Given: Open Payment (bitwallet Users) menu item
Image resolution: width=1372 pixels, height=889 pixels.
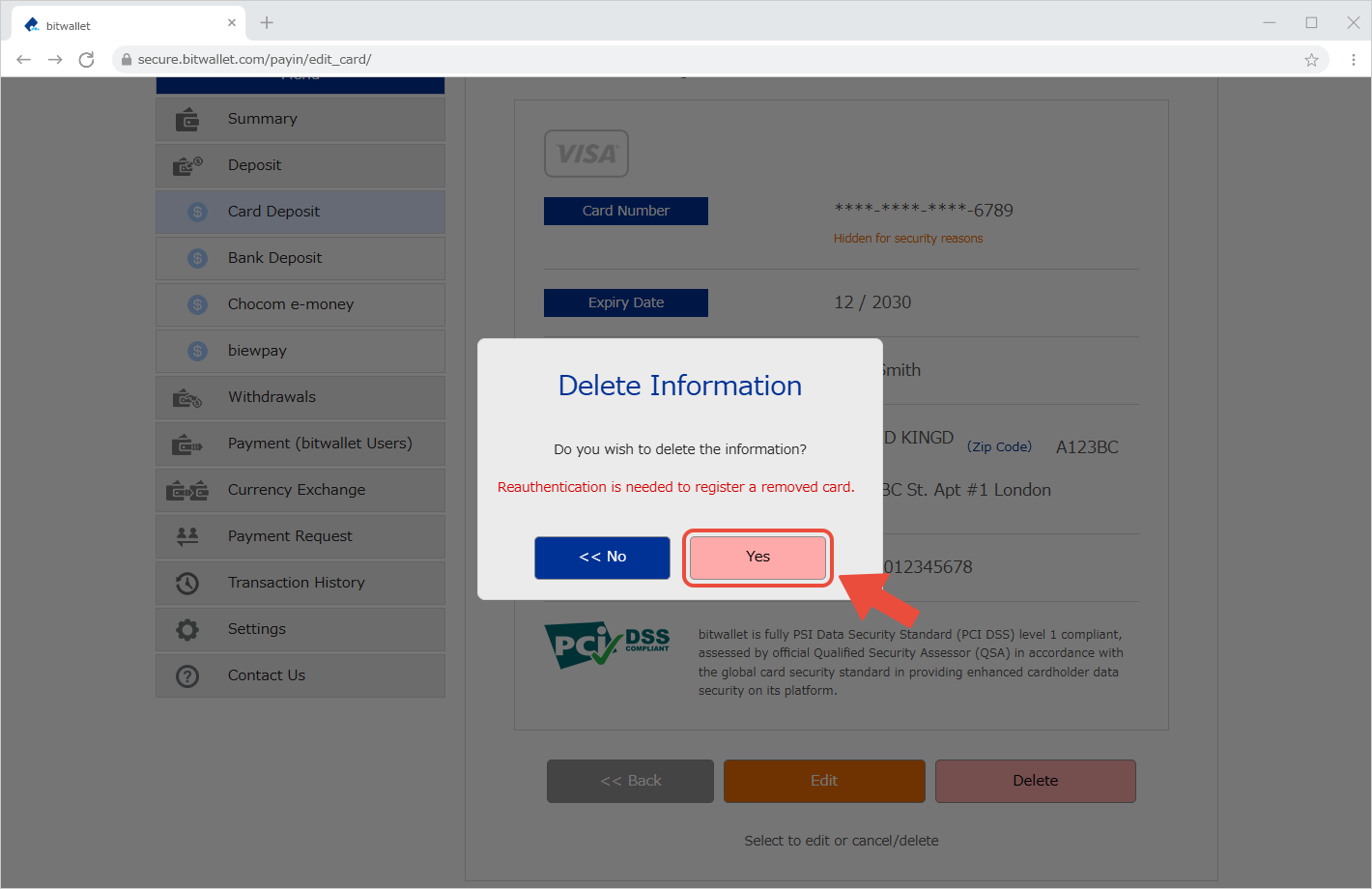Looking at the screenshot, I should point(319,444).
